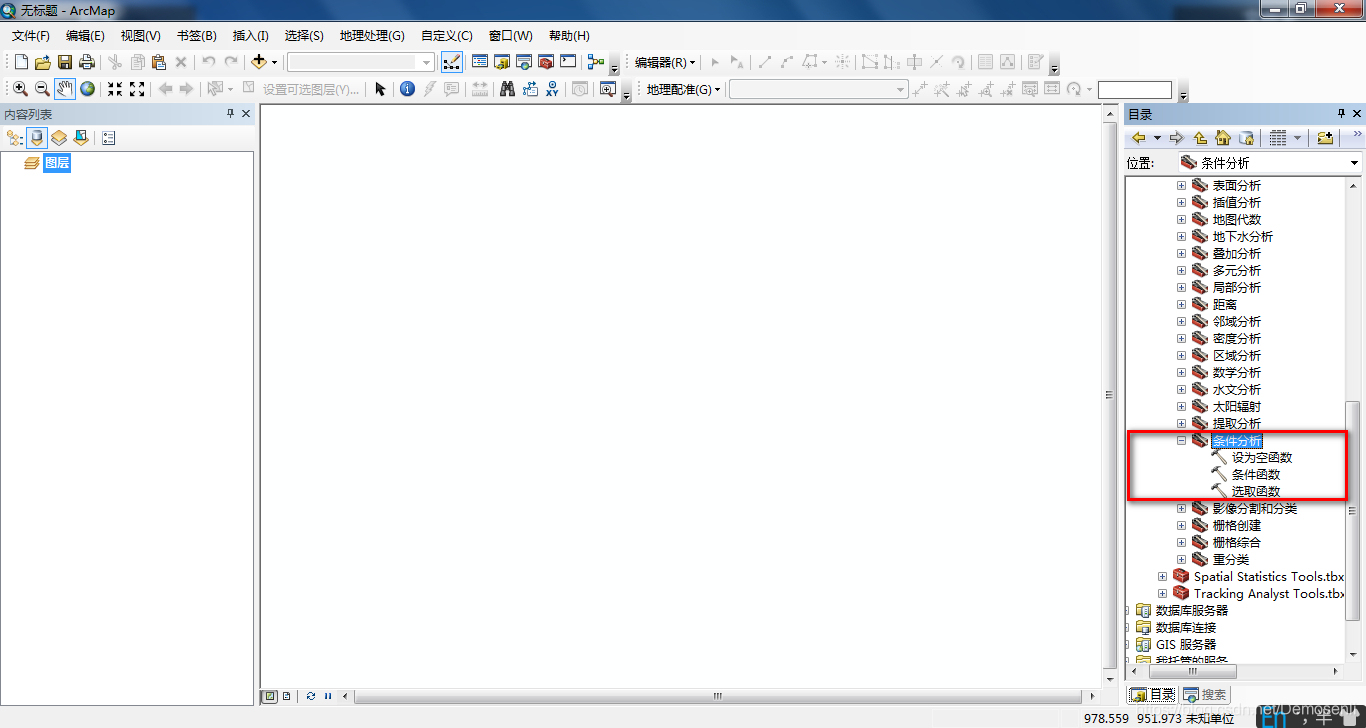Select the 选取函数 tool
The image size is (1366, 728).
(x=1256, y=491)
